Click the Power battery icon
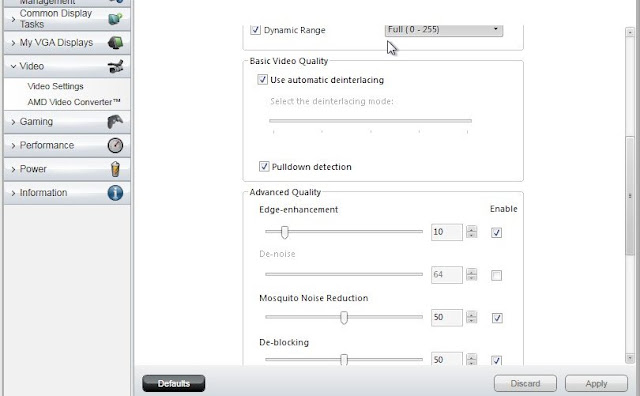Screen dimensions: 640x396 click(116, 169)
